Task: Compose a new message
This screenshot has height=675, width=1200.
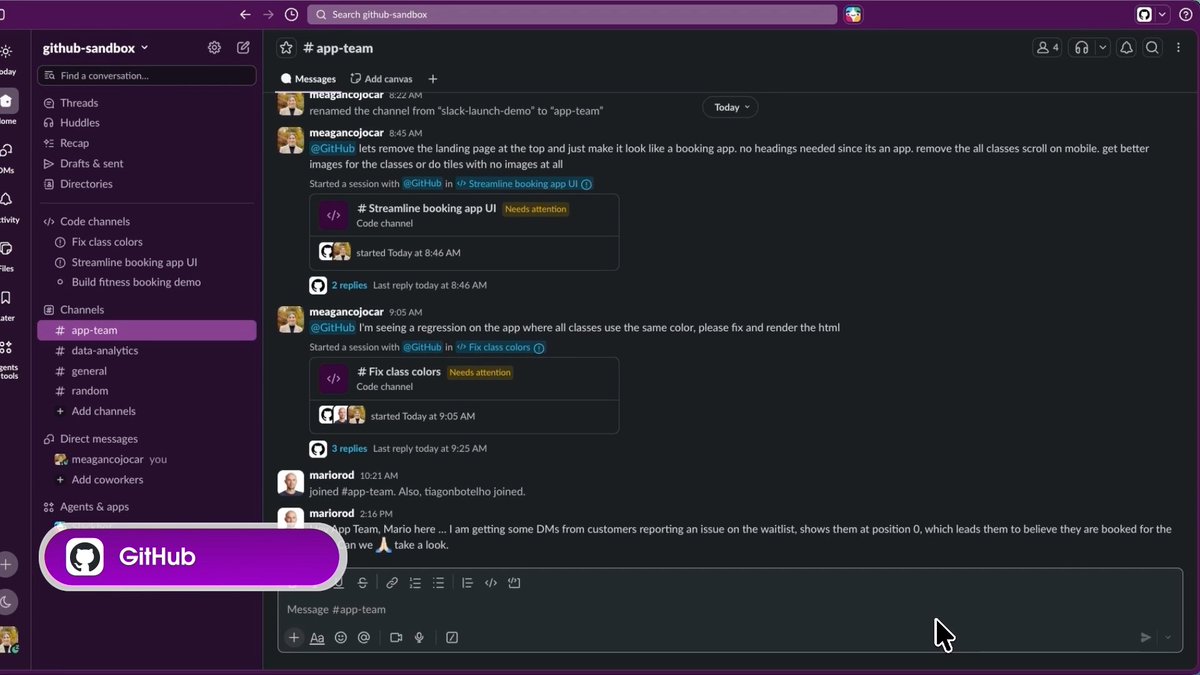Action: [243, 47]
